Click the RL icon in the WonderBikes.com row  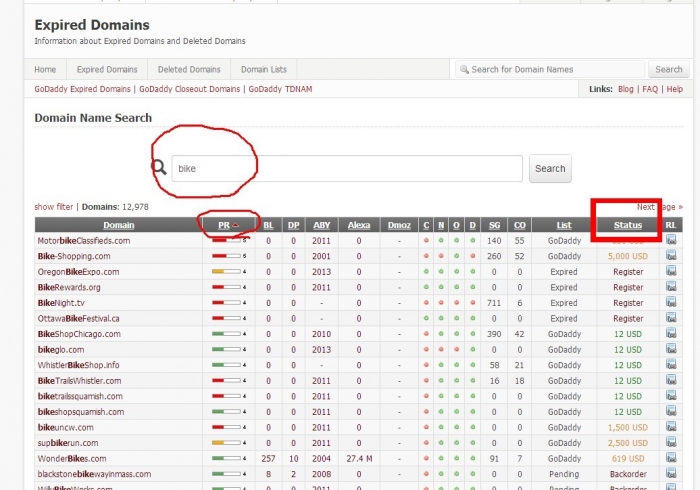[671, 458]
